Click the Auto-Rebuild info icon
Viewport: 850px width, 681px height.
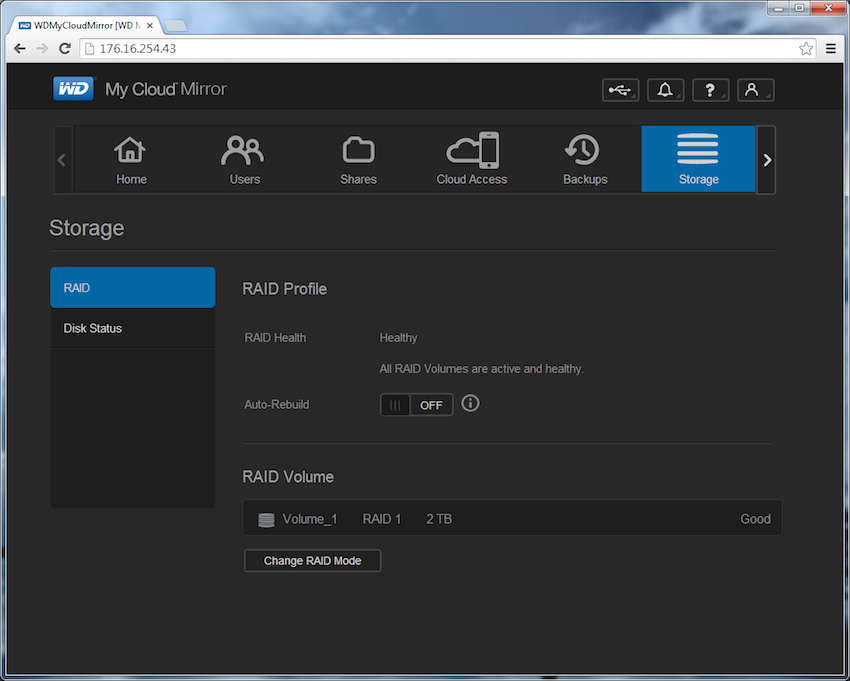[470, 403]
